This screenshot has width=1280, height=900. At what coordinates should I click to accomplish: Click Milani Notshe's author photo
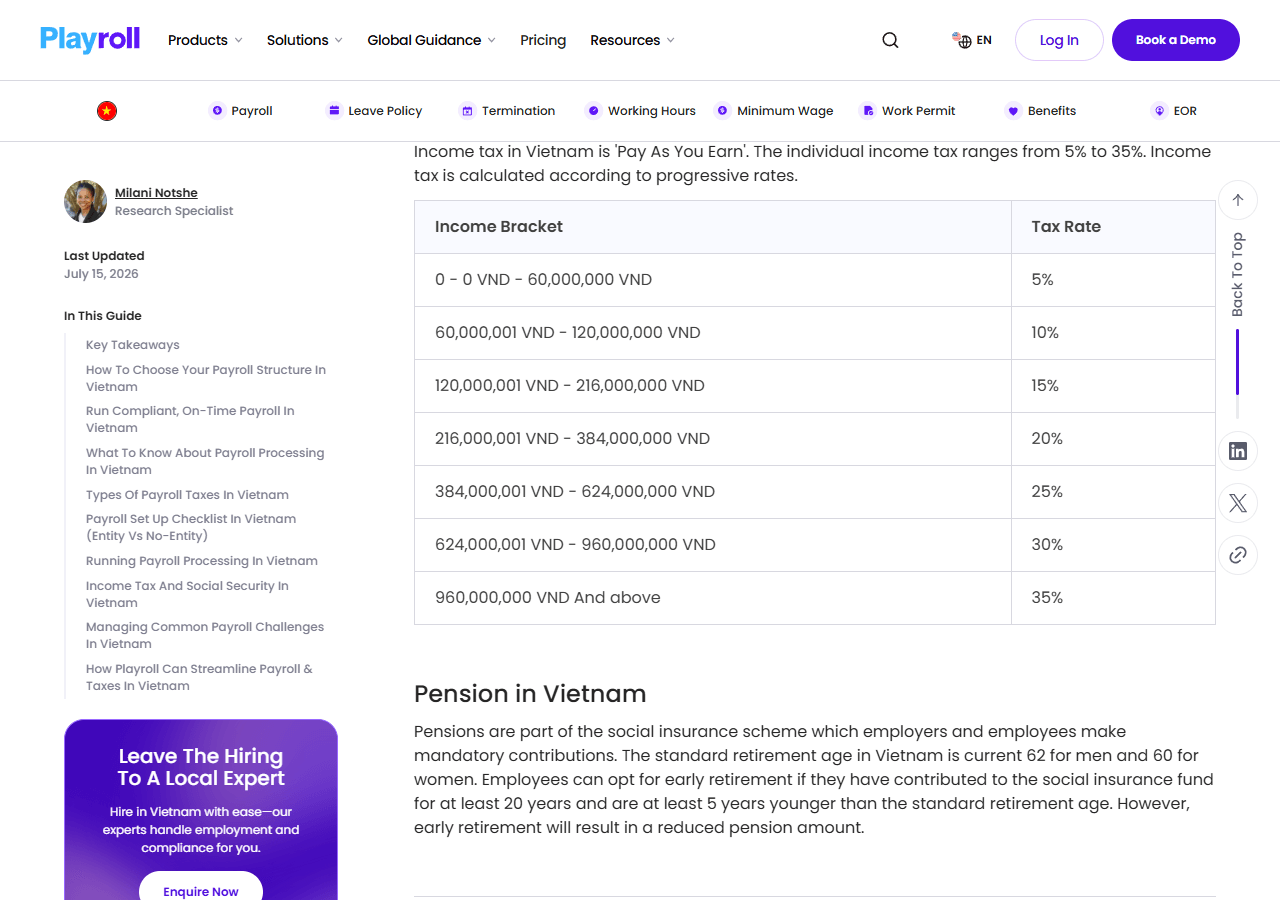pos(86,202)
